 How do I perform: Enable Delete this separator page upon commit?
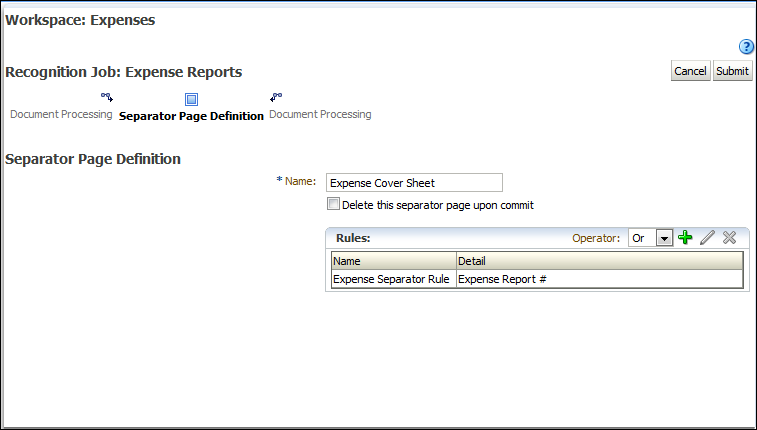333,204
